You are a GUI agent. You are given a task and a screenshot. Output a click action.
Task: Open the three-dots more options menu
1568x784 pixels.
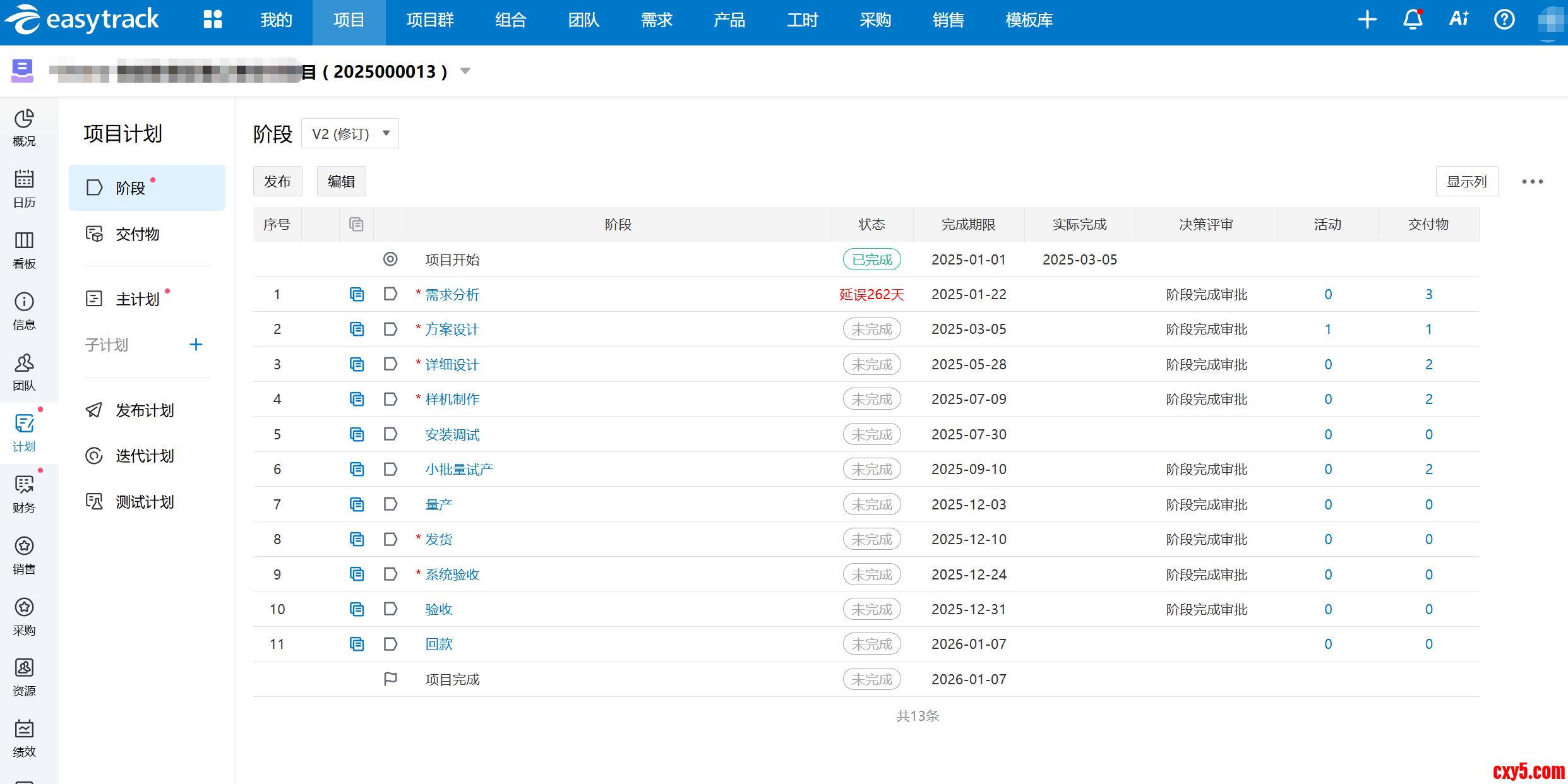point(1532,182)
